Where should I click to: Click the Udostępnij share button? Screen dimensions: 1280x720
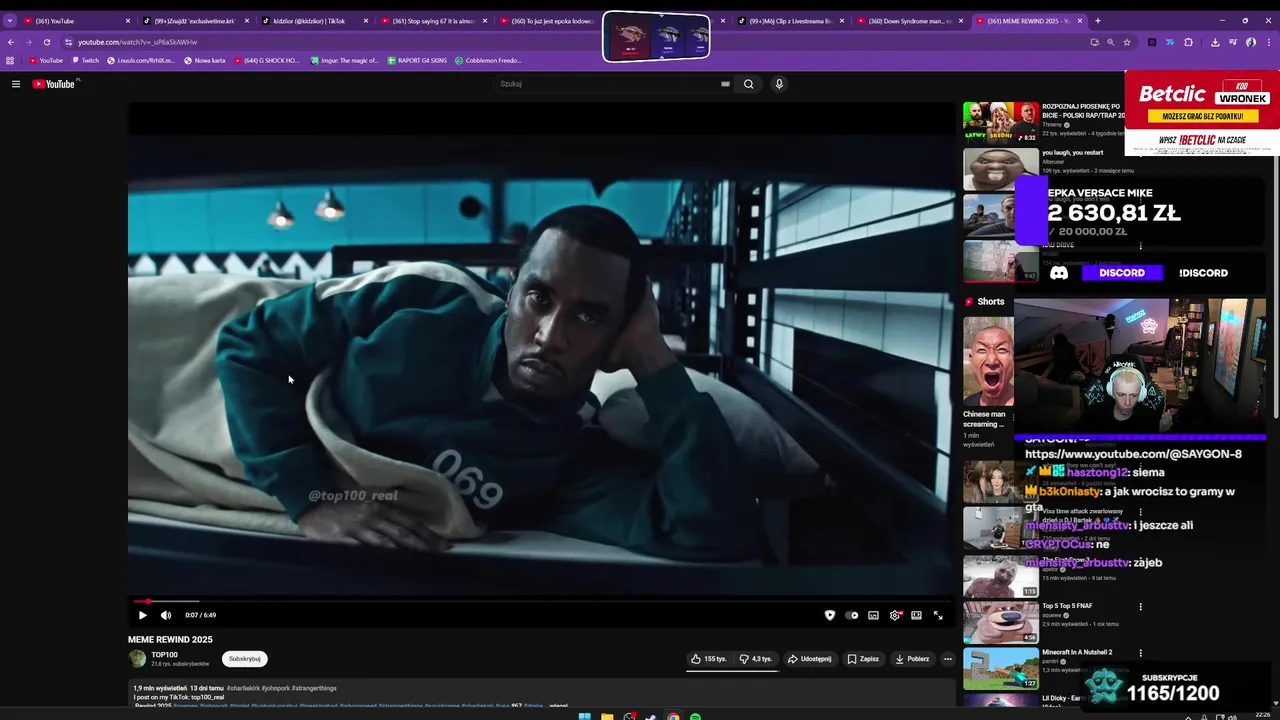pyautogui.click(x=810, y=659)
